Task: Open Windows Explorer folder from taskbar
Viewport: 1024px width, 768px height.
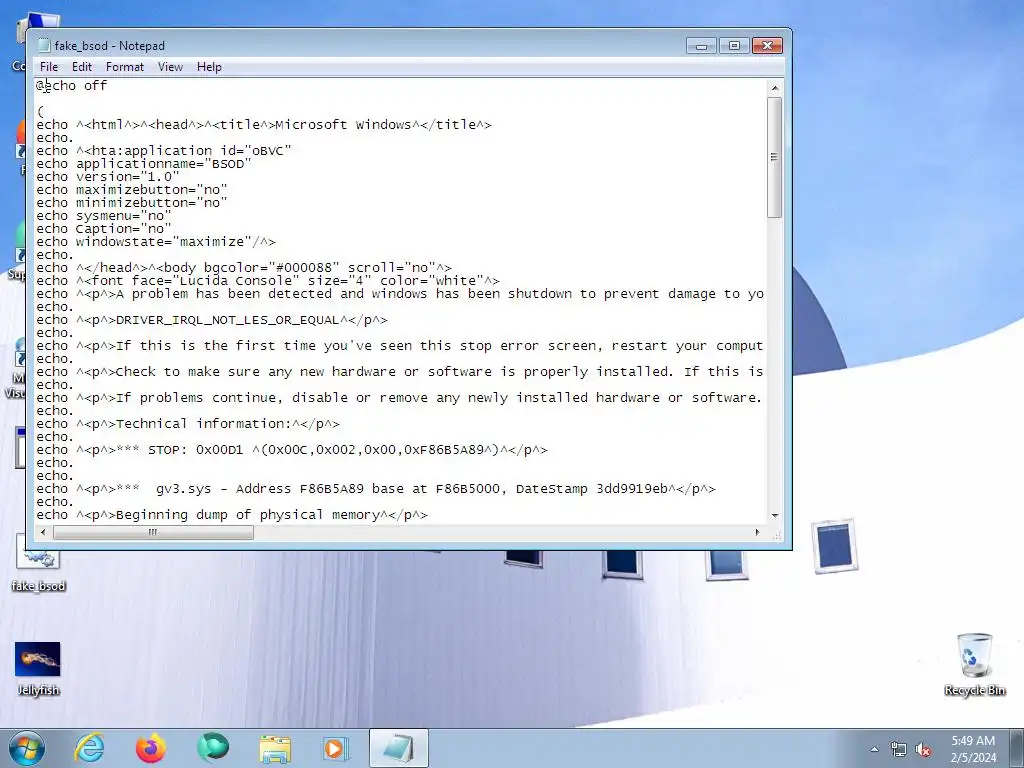Action: point(275,748)
